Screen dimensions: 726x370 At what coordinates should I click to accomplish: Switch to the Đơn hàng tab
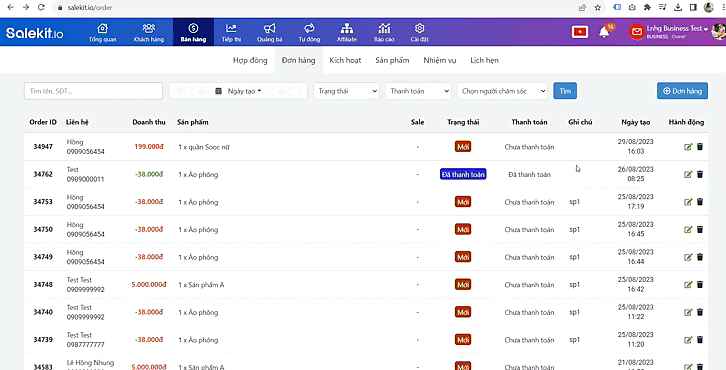click(298, 60)
